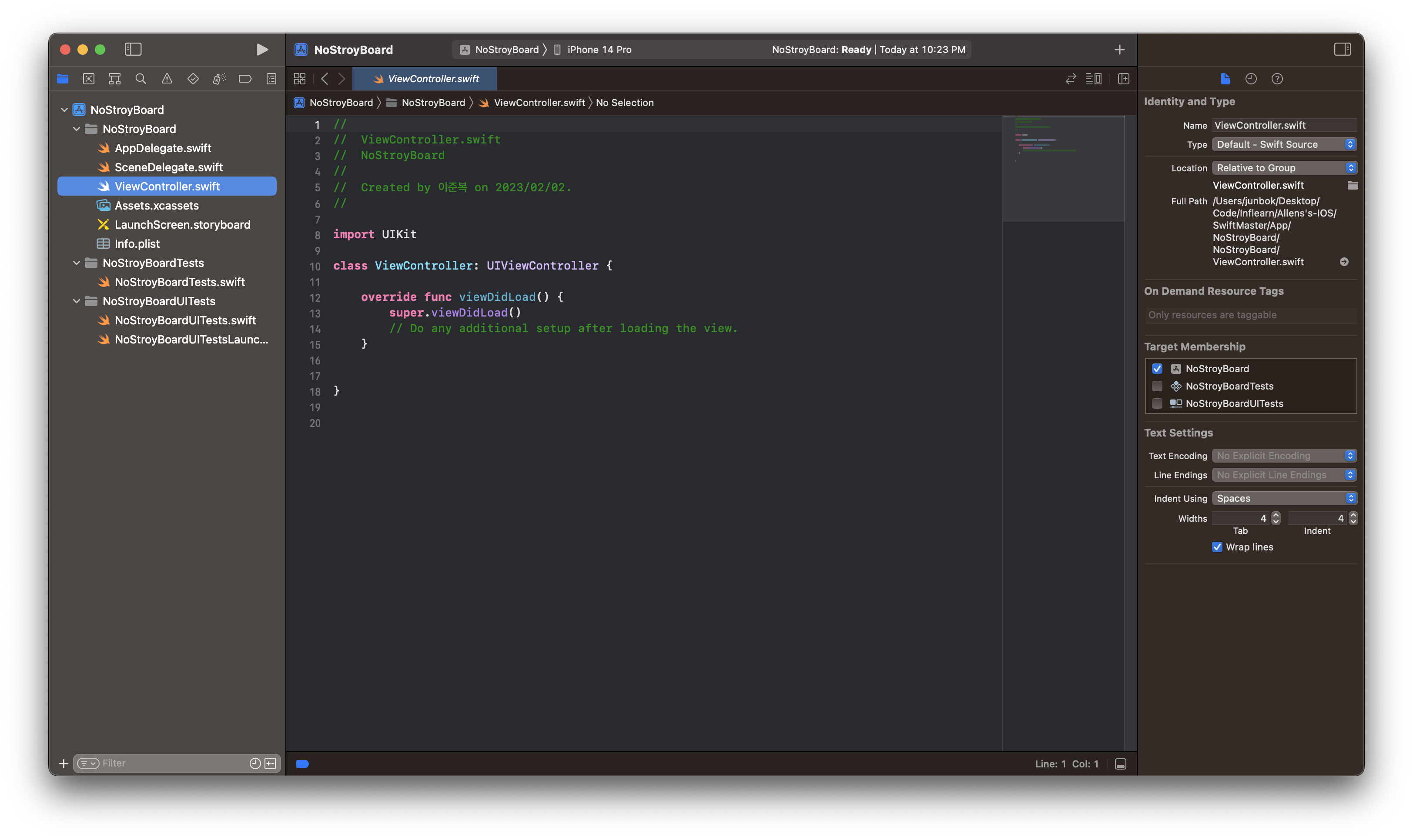Choose iPhone 14 Pro run destination
Screen dimensions: 1413x840
point(593,50)
